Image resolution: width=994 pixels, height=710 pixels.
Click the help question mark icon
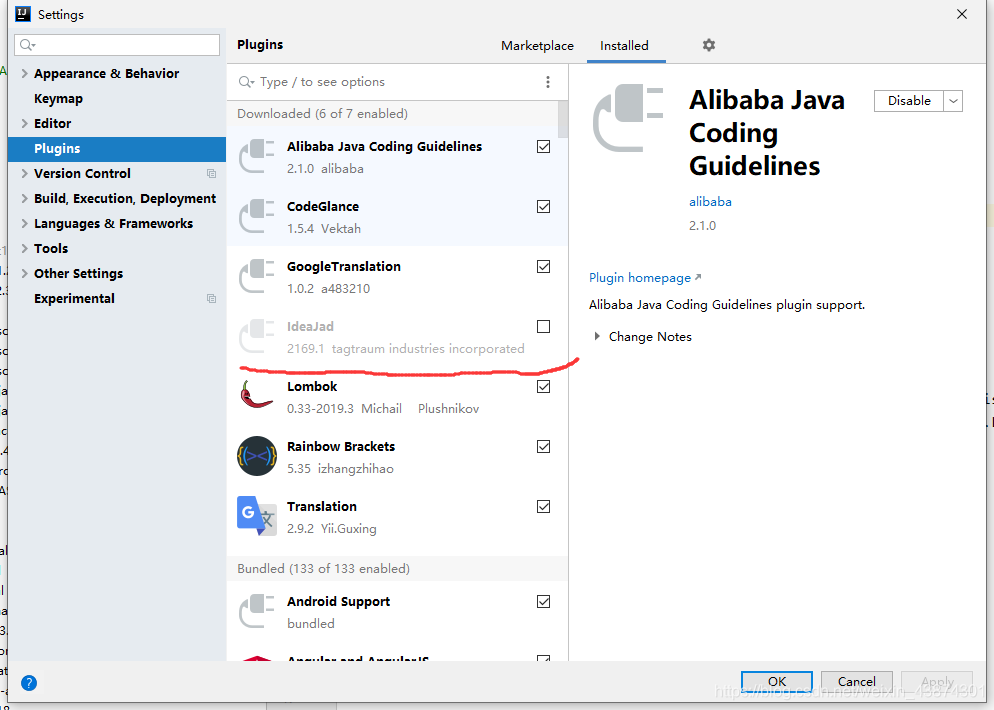tap(29, 683)
